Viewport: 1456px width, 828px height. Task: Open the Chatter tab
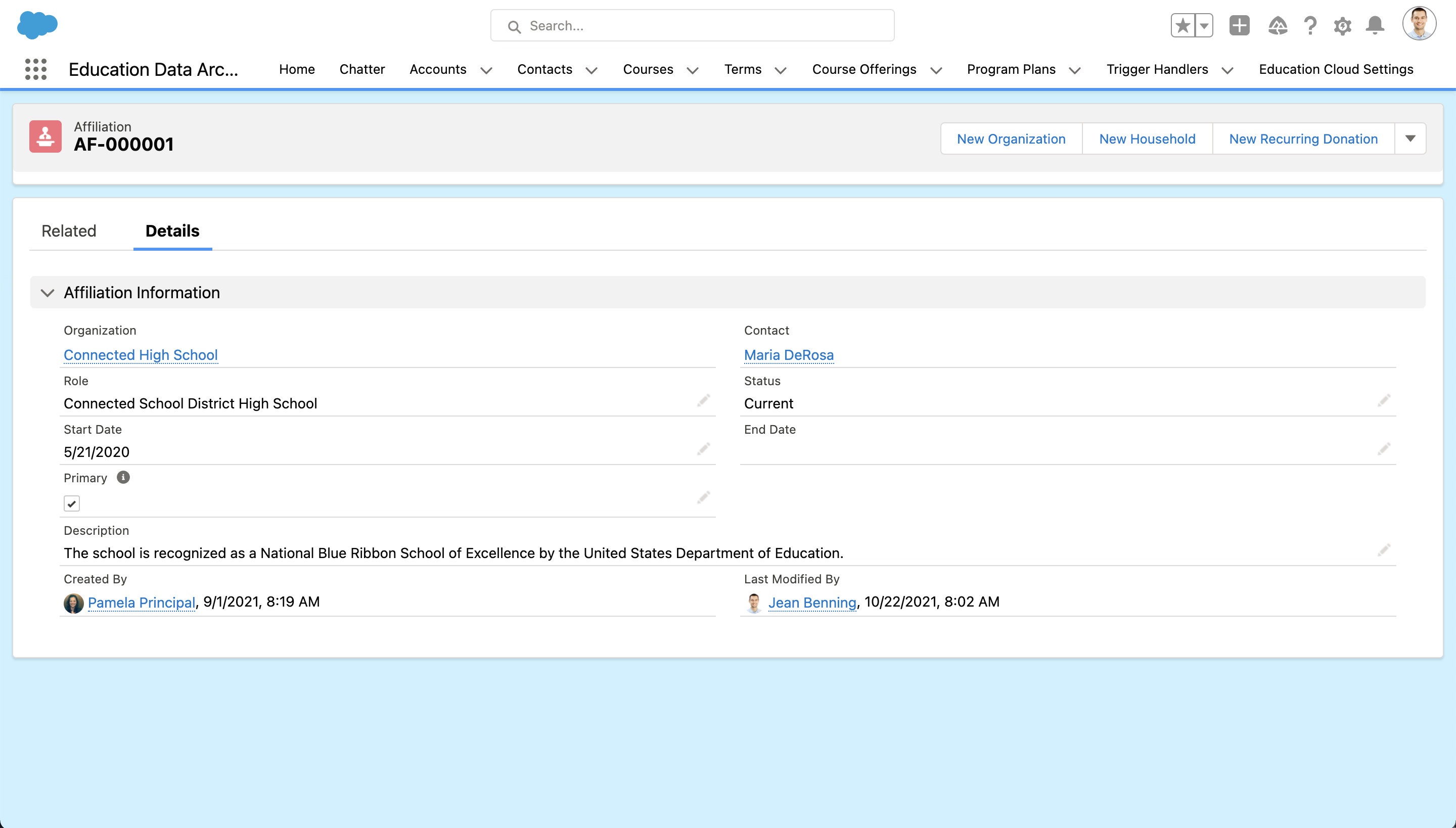362,69
